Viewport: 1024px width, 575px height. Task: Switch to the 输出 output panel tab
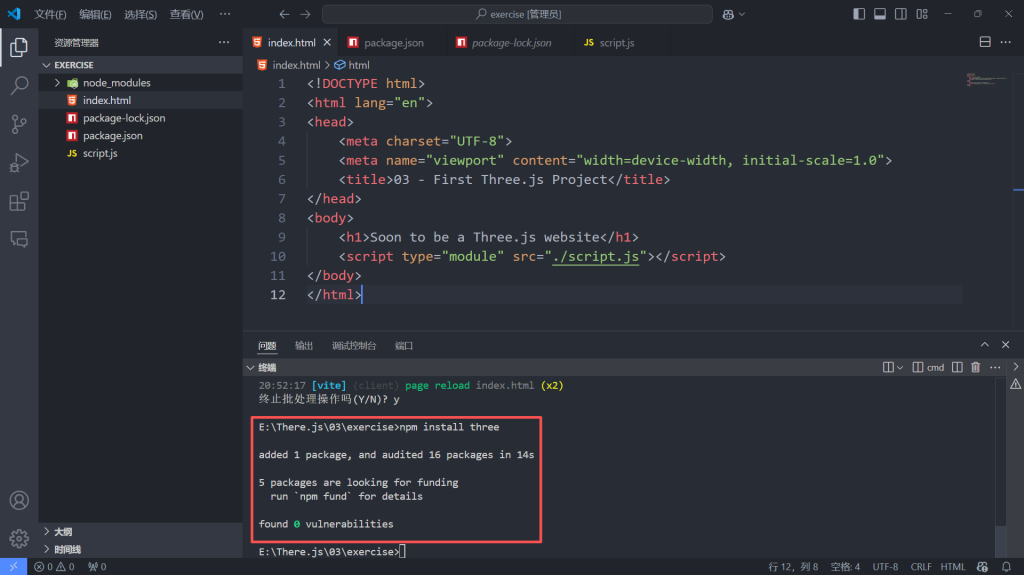pyautogui.click(x=304, y=345)
